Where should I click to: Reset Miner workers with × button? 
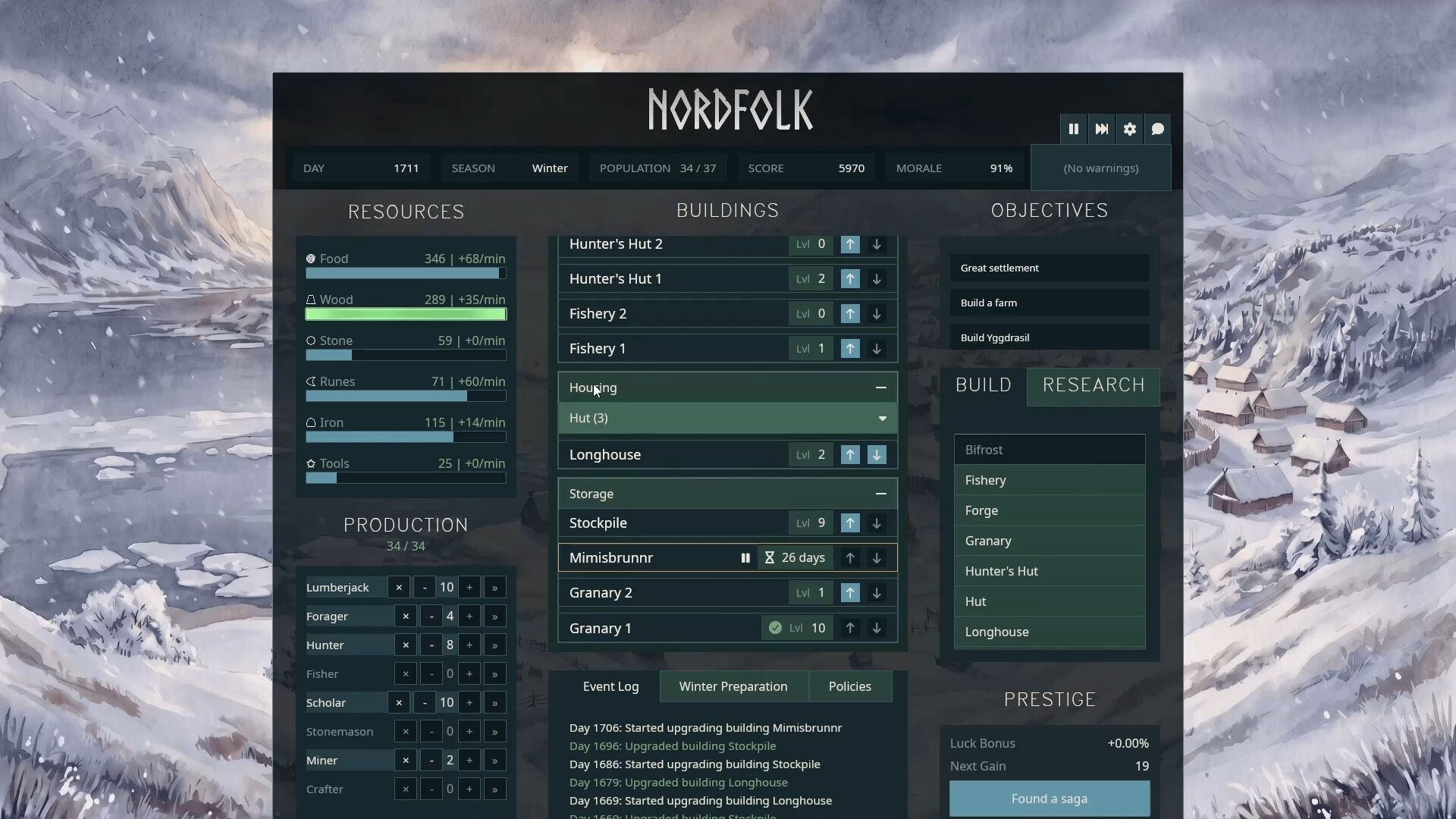click(406, 761)
